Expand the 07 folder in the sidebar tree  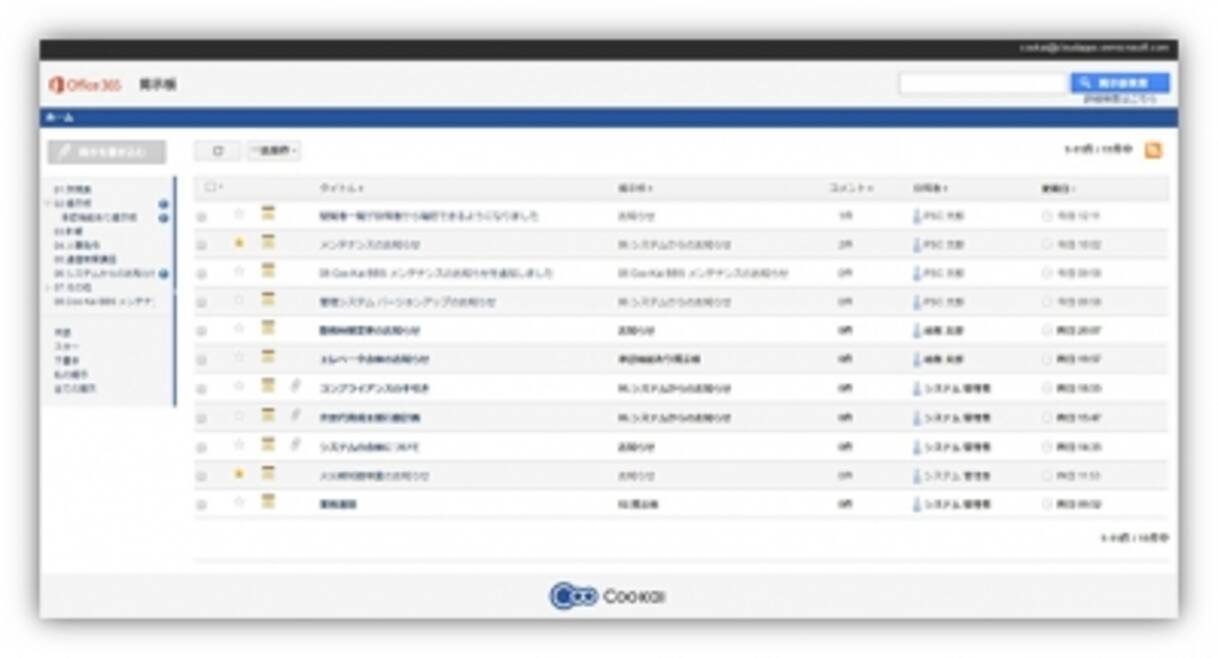pos(49,287)
